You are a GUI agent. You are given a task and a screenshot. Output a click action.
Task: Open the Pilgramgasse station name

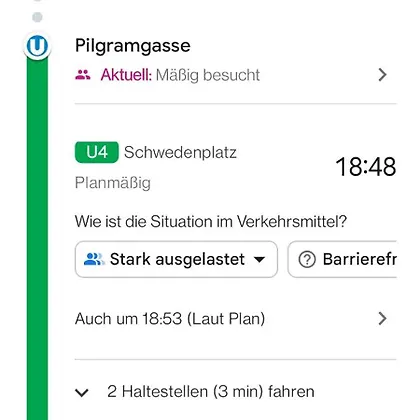tap(133, 45)
